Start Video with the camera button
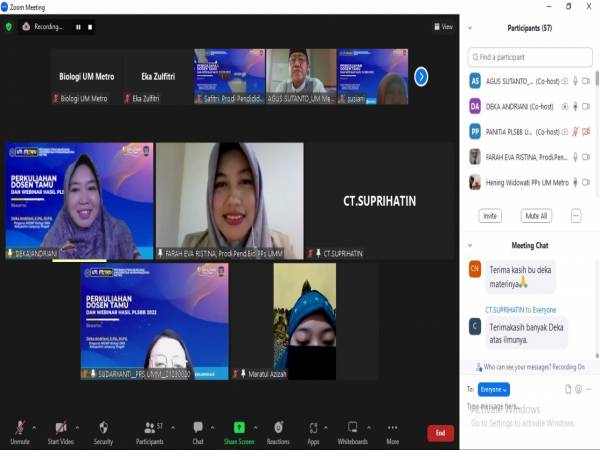This screenshot has height=450, width=600. point(61,430)
